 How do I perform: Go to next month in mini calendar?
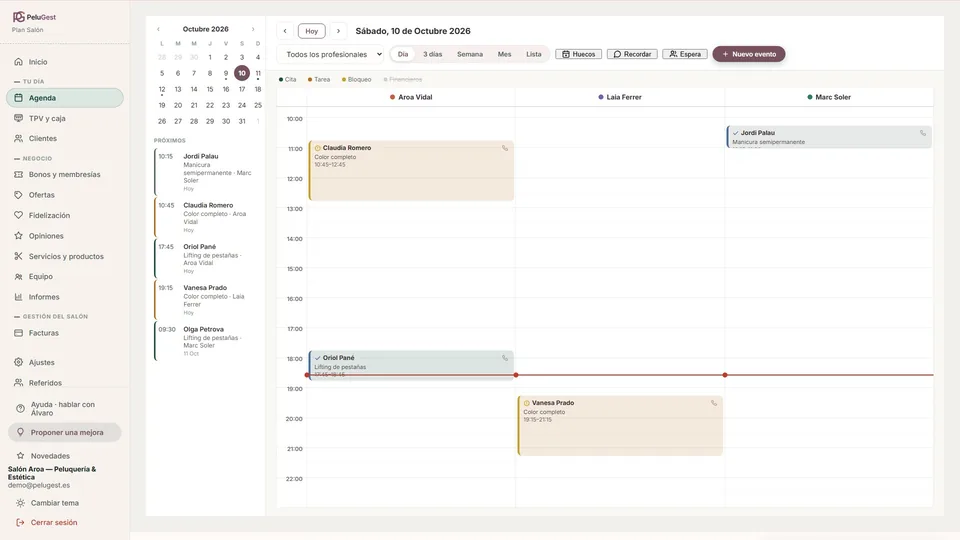coord(253,29)
